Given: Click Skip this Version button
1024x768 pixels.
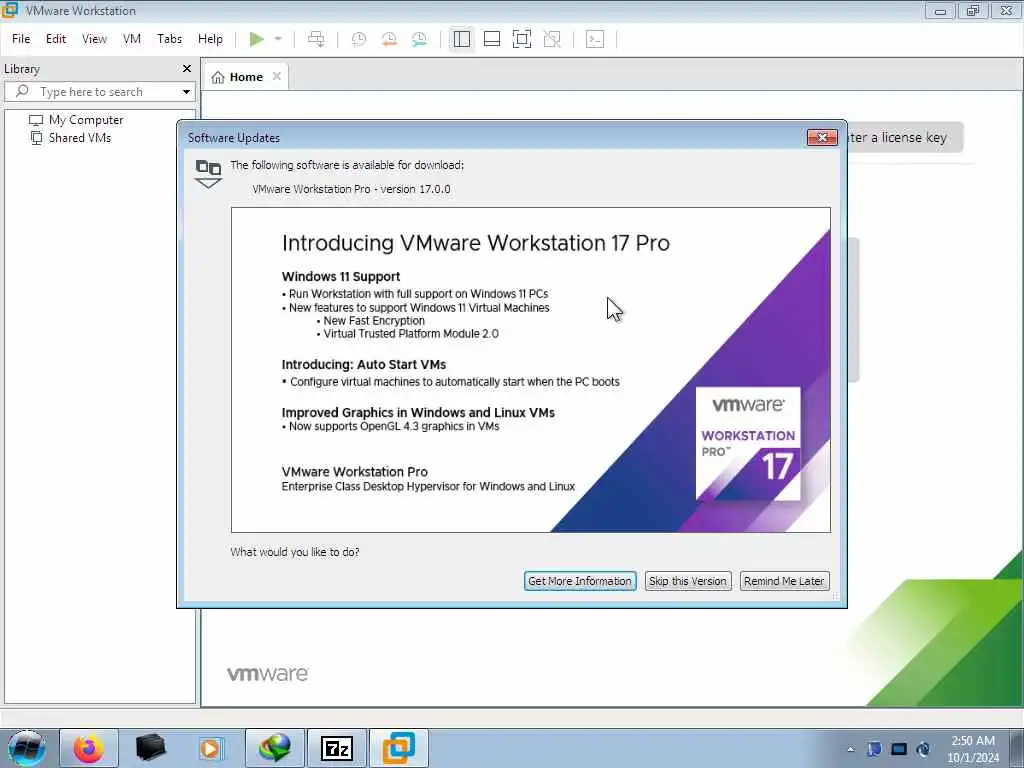Looking at the screenshot, I should tap(688, 581).
